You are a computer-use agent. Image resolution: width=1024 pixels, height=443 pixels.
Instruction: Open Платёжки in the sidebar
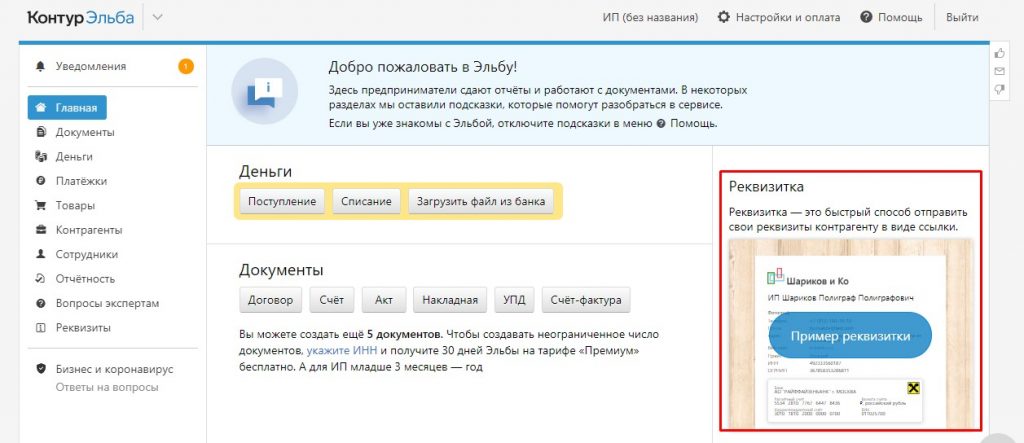81,181
